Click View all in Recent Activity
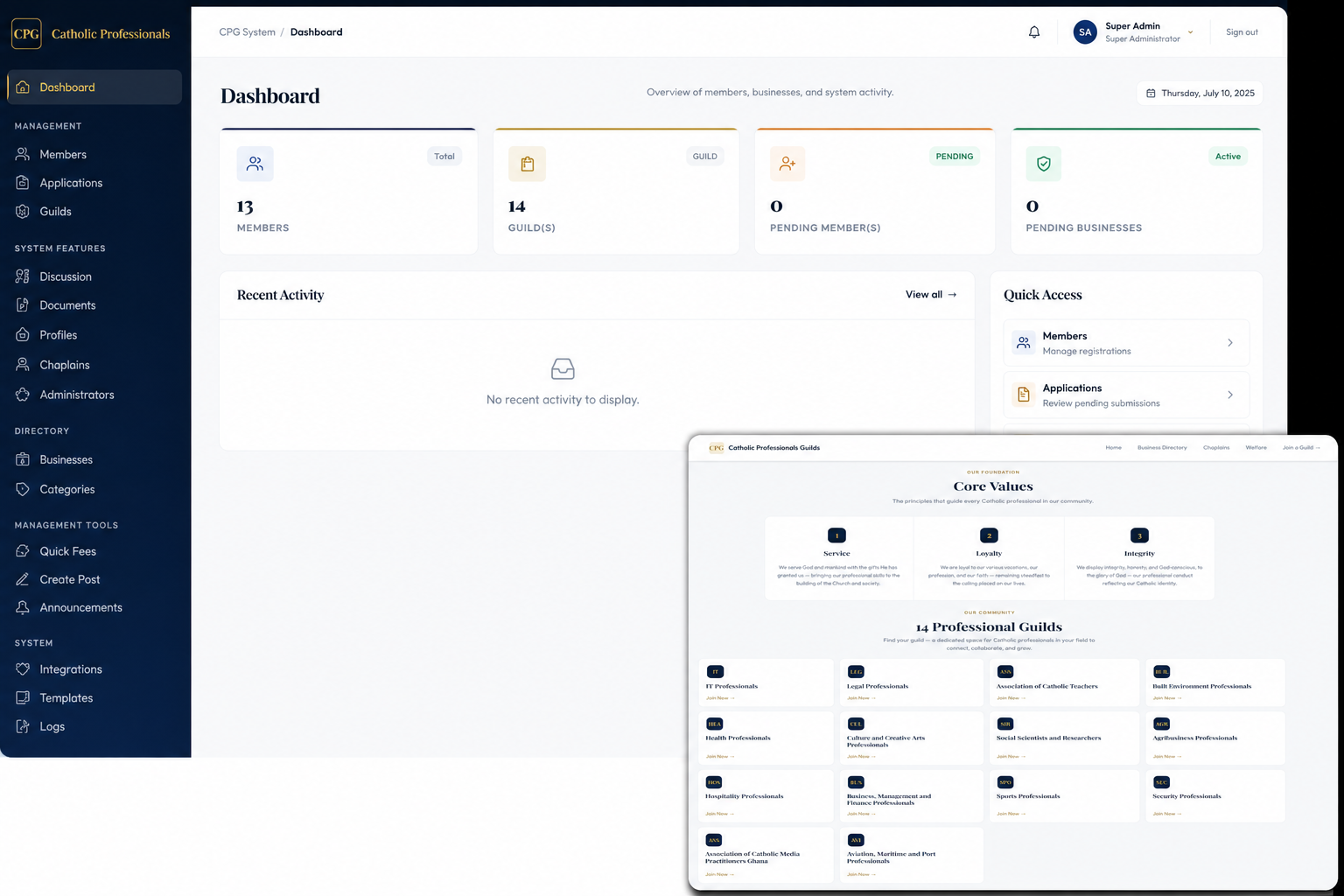This screenshot has width=1344, height=896. [x=931, y=295]
